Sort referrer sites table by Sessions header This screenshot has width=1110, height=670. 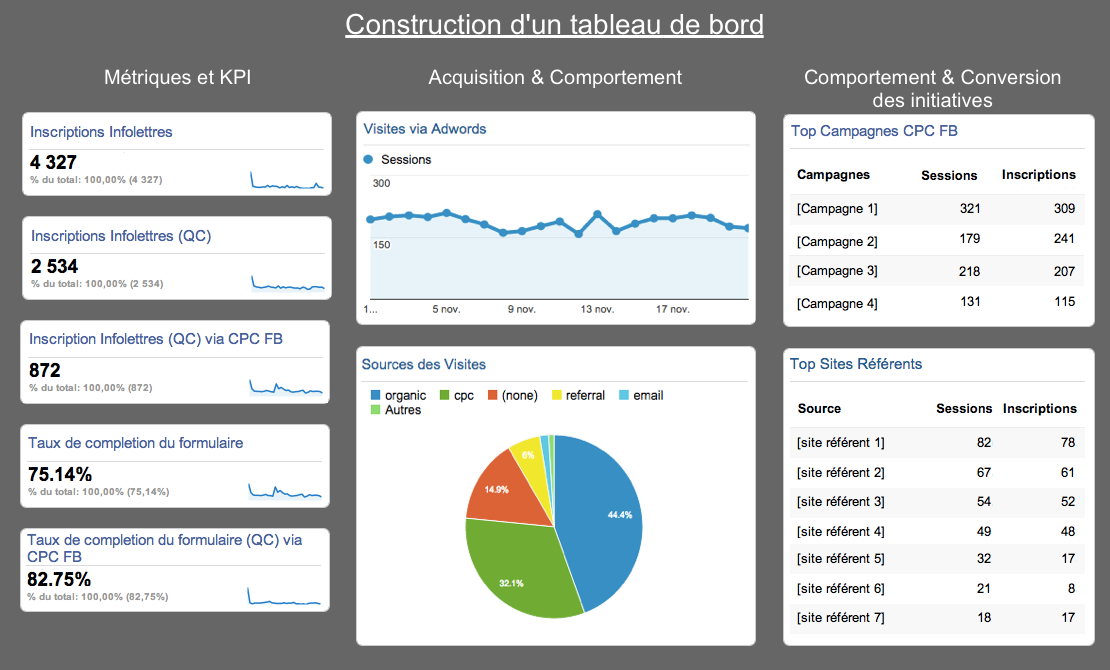click(x=964, y=409)
